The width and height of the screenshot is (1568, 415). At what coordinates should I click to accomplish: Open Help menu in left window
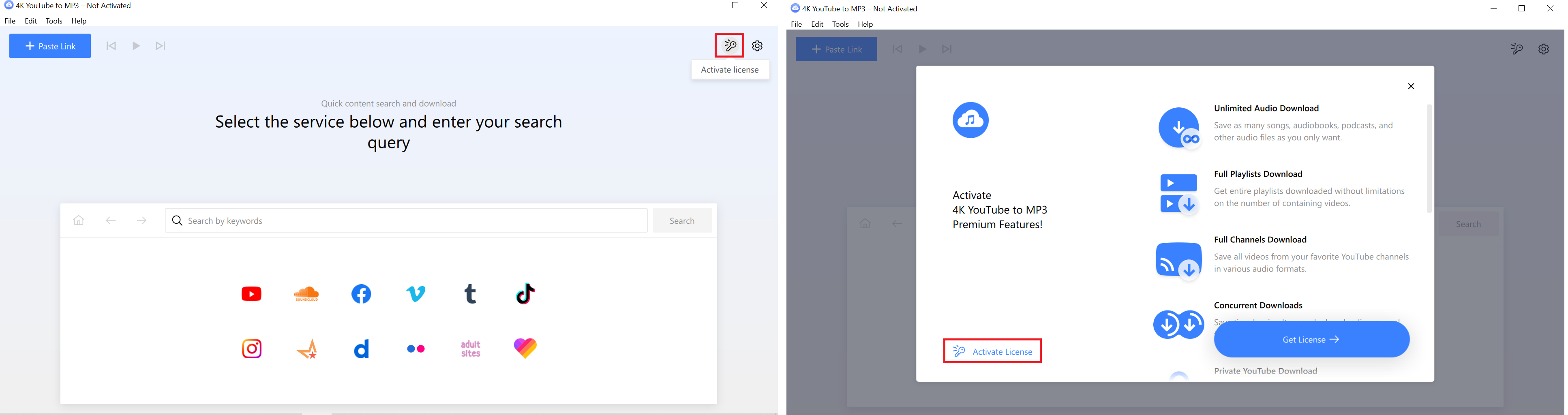tap(79, 21)
